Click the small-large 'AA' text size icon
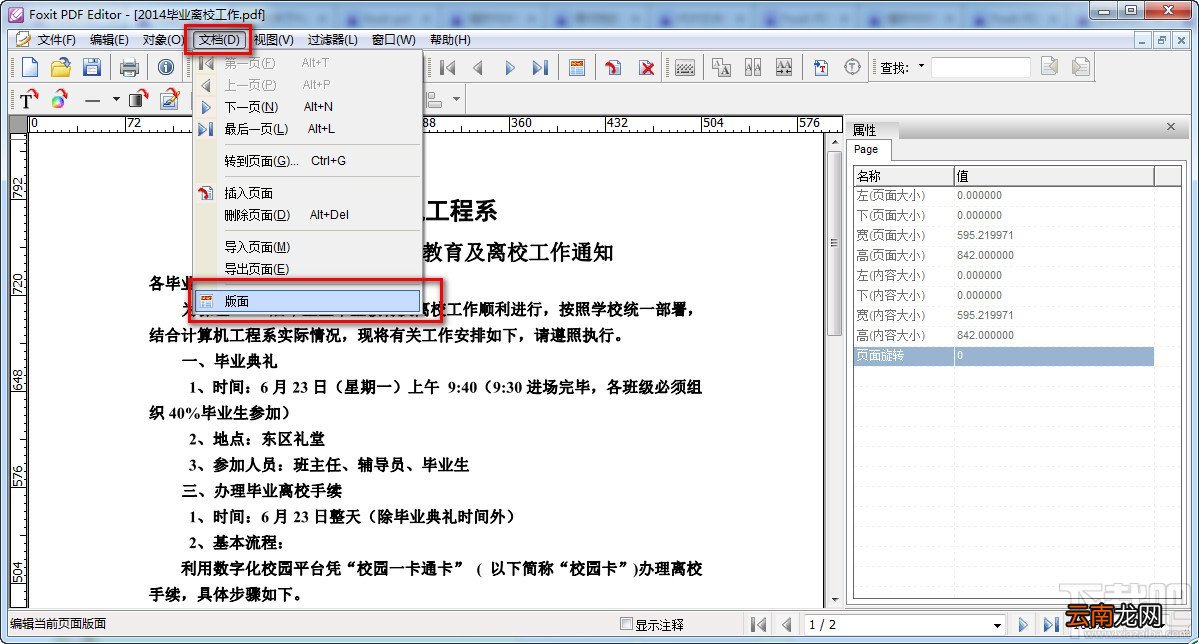 coord(721,68)
